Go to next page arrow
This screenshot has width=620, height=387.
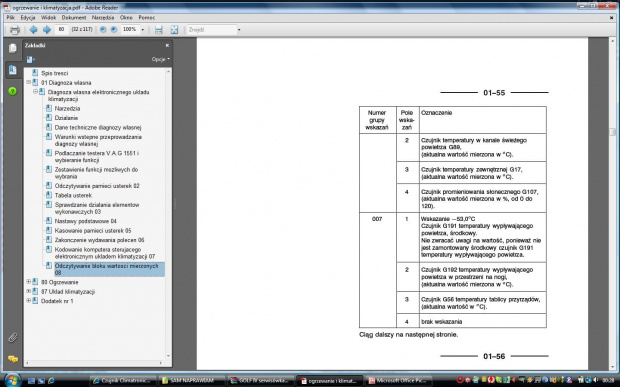click(x=47, y=30)
